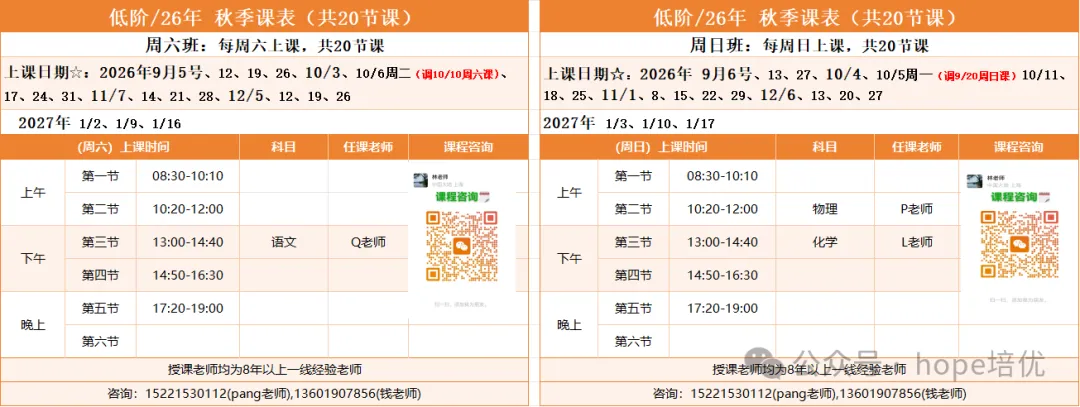Image resolution: width=1080 pixels, height=407 pixels.
Task: Click 13:00-14:40 in the 周六 table
Action: tap(188, 242)
